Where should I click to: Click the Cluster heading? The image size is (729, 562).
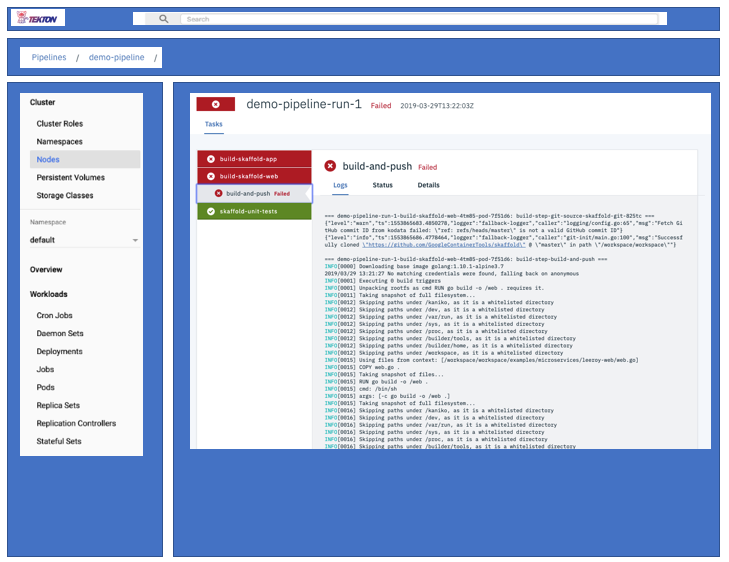42,102
